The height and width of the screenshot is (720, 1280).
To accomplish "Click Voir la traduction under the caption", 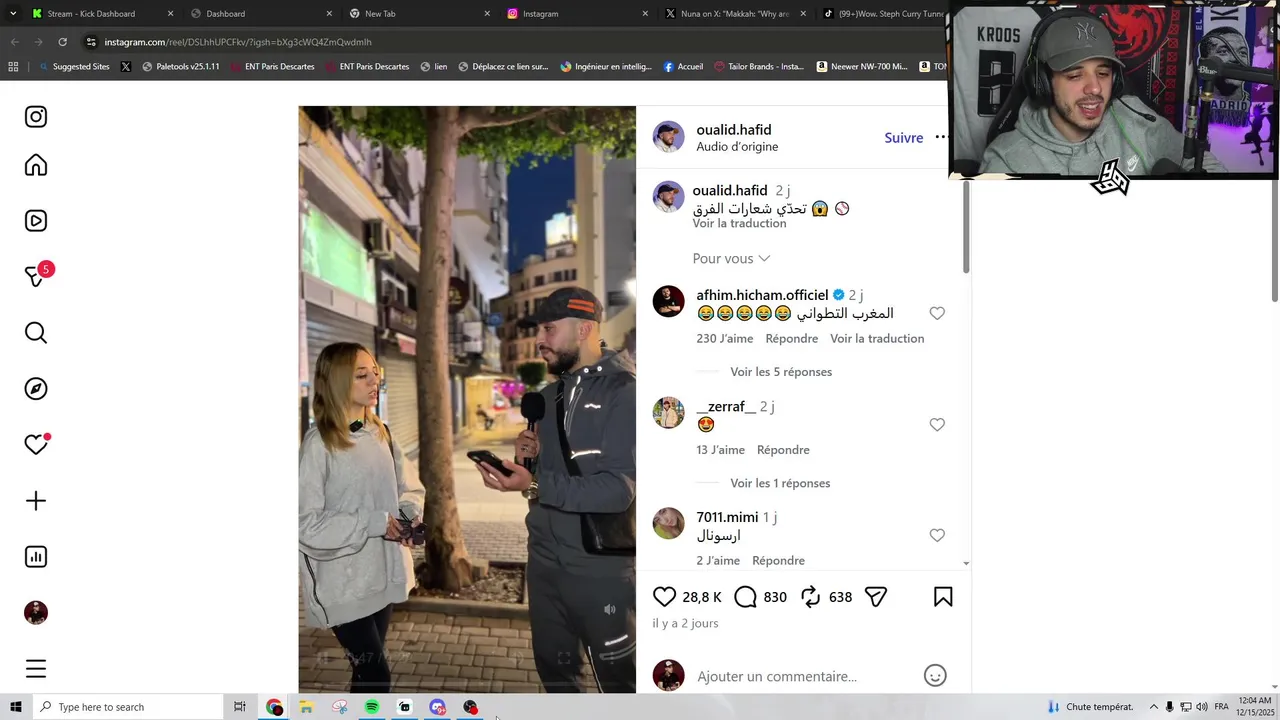I will pyautogui.click(x=739, y=224).
